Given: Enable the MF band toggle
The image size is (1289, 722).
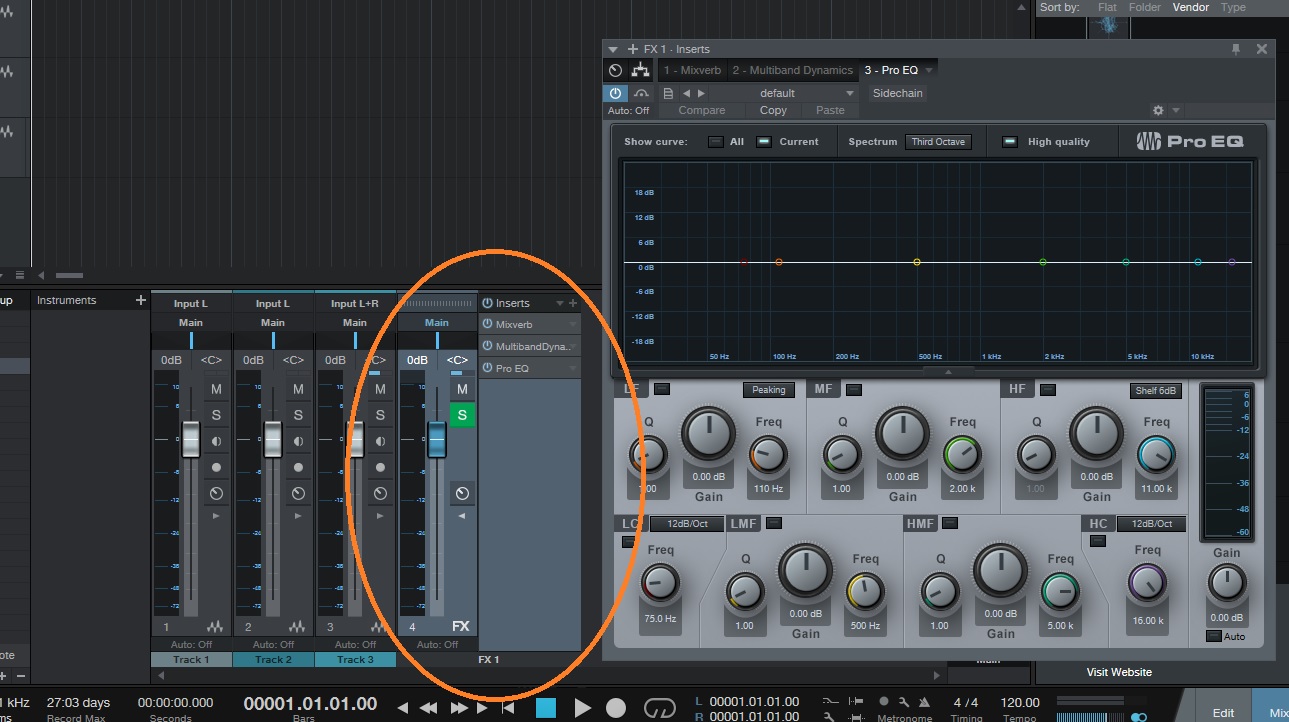Looking at the screenshot, I should tap(854, 389).
